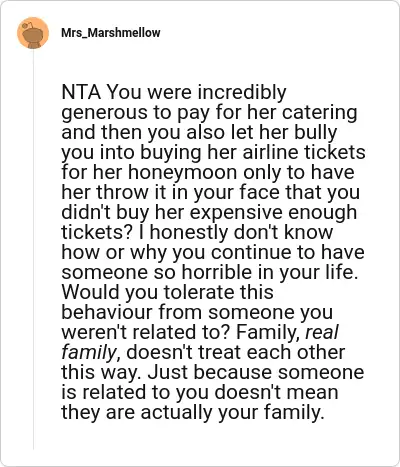
Task: Click the closing line "they are actually your family."
Action: point(193,412)
